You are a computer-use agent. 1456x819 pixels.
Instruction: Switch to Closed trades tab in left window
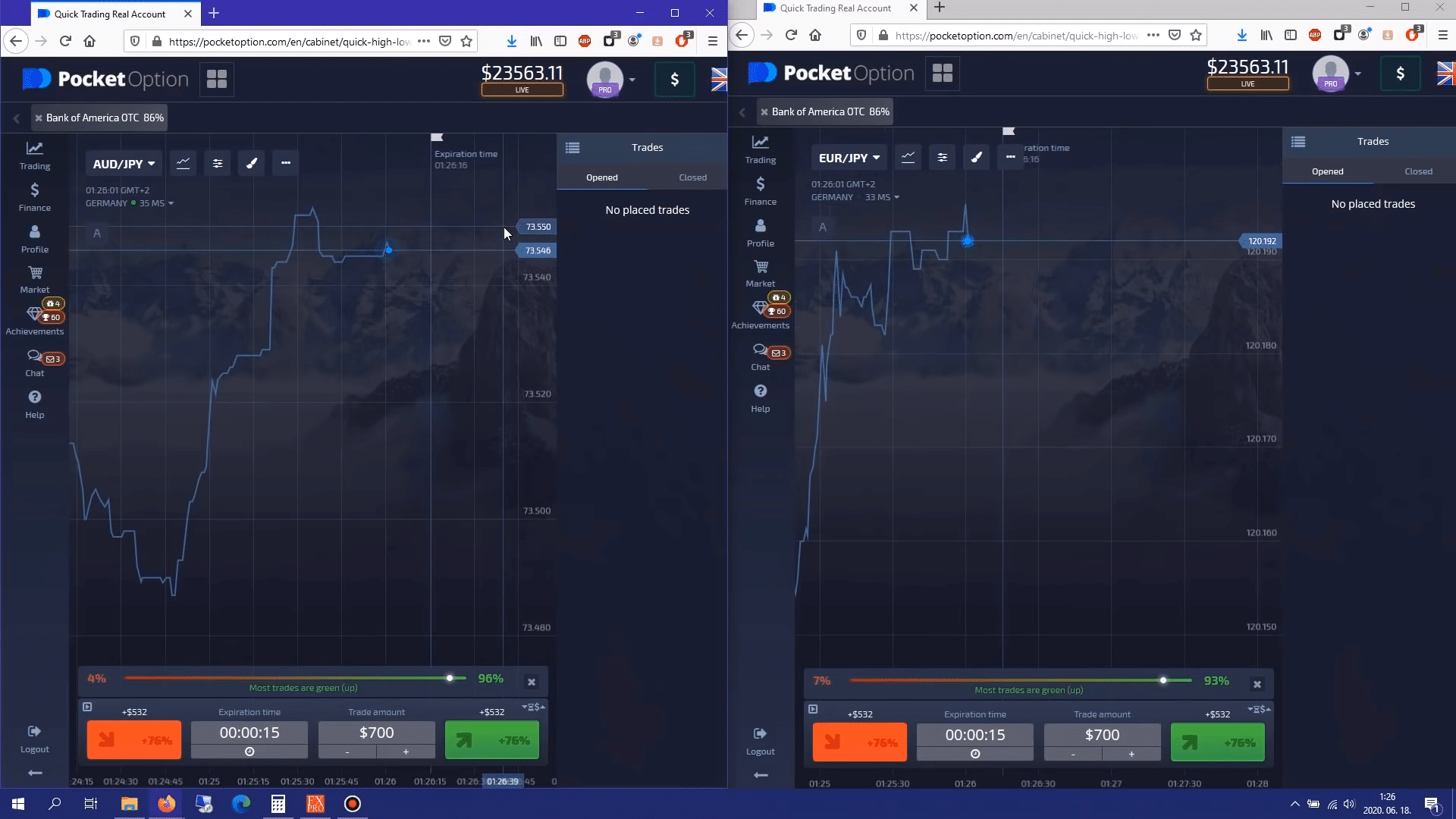(x=692, y=177)
